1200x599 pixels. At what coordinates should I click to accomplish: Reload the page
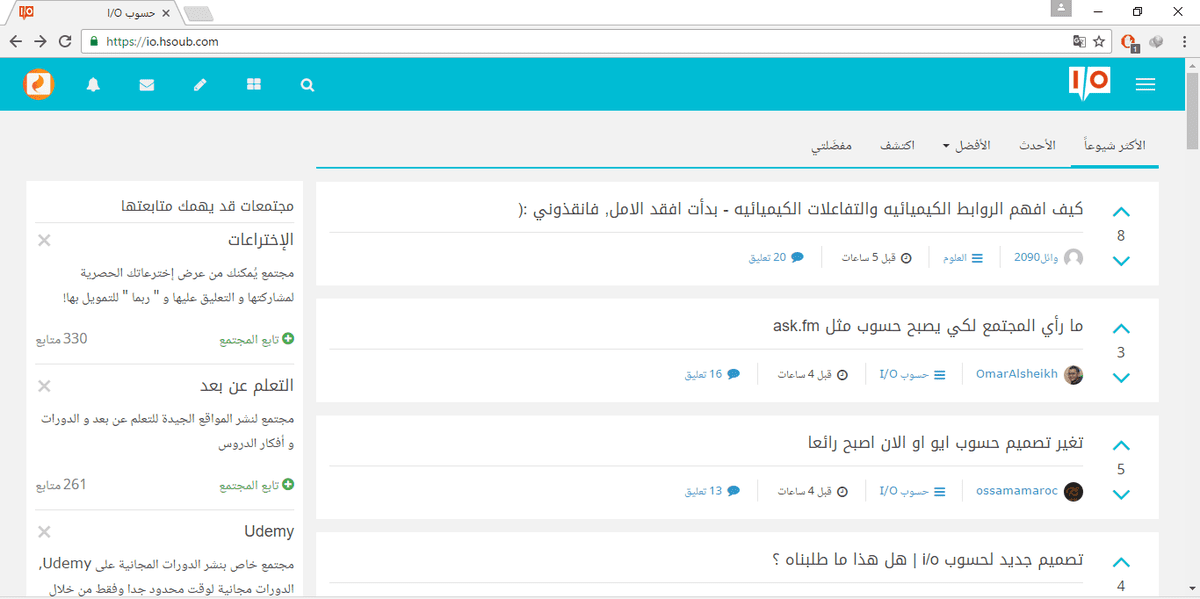tap(65, 42)
